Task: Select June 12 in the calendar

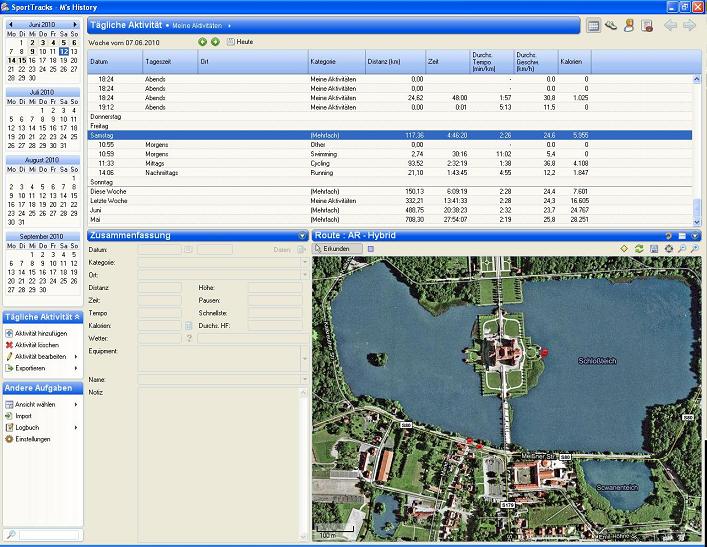Action: pyautogui.click(x=64, y=51)
